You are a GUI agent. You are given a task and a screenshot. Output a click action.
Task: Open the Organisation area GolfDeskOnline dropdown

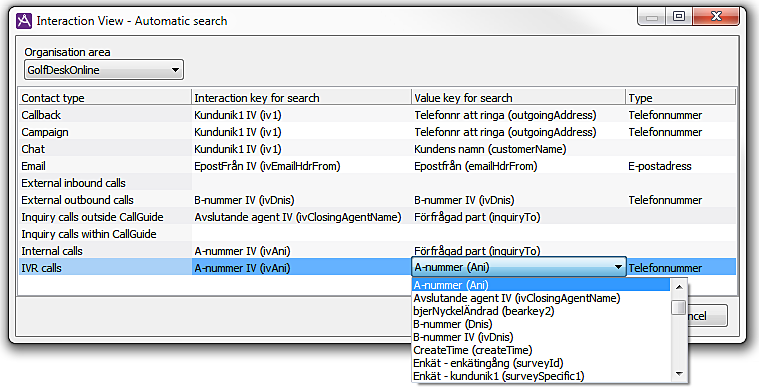pos(104,70)
